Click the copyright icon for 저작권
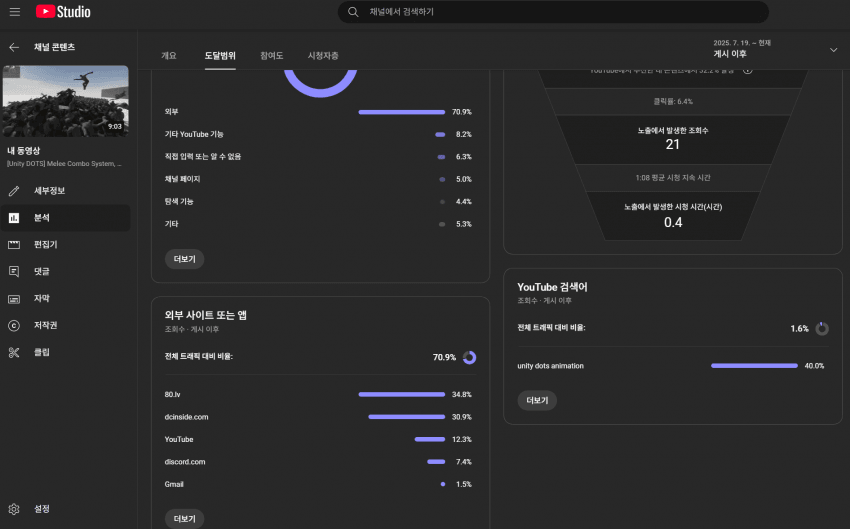 [x=14, y=325]
